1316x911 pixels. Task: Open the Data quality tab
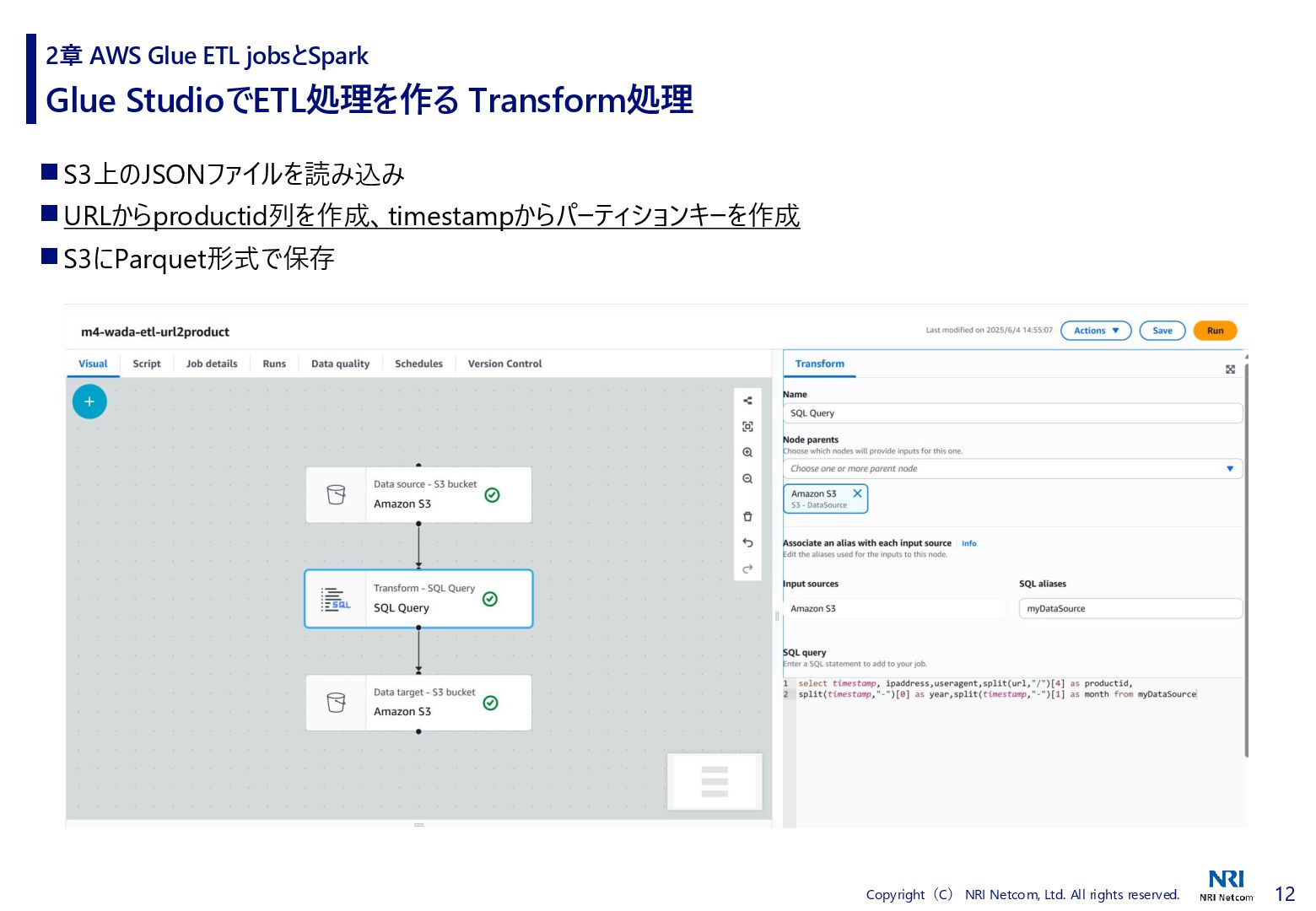341,364
